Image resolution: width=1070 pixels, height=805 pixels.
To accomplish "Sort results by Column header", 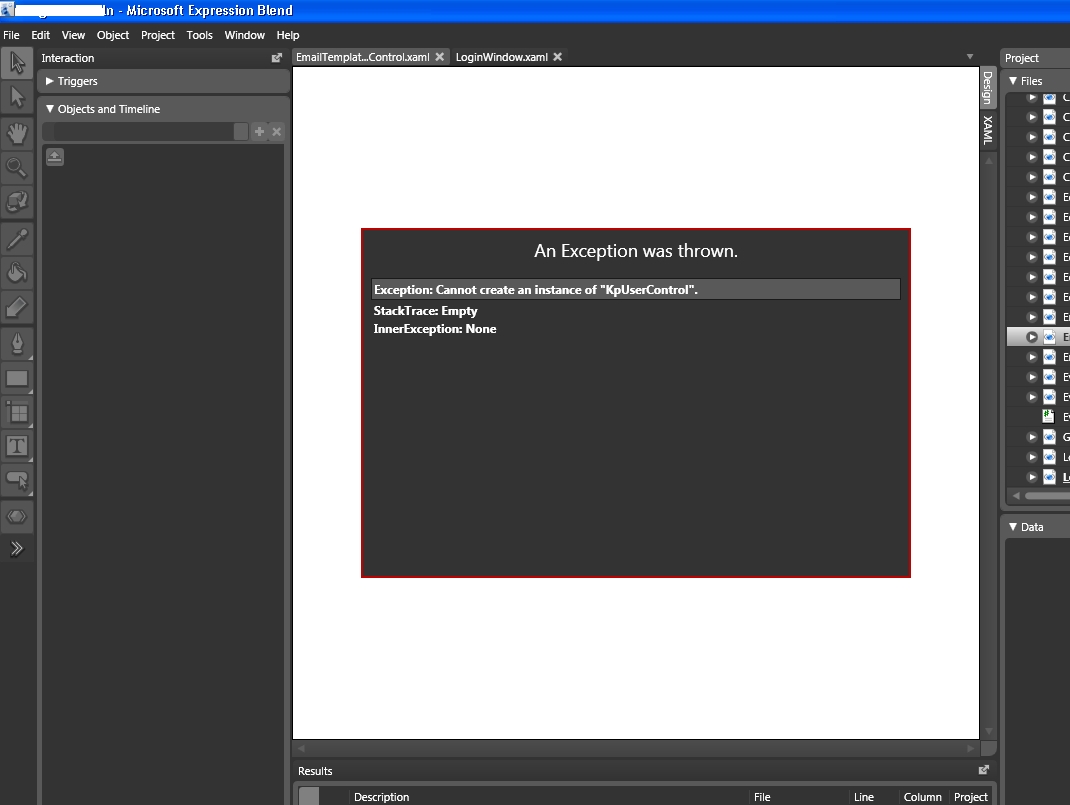I will tap(923, 797).
